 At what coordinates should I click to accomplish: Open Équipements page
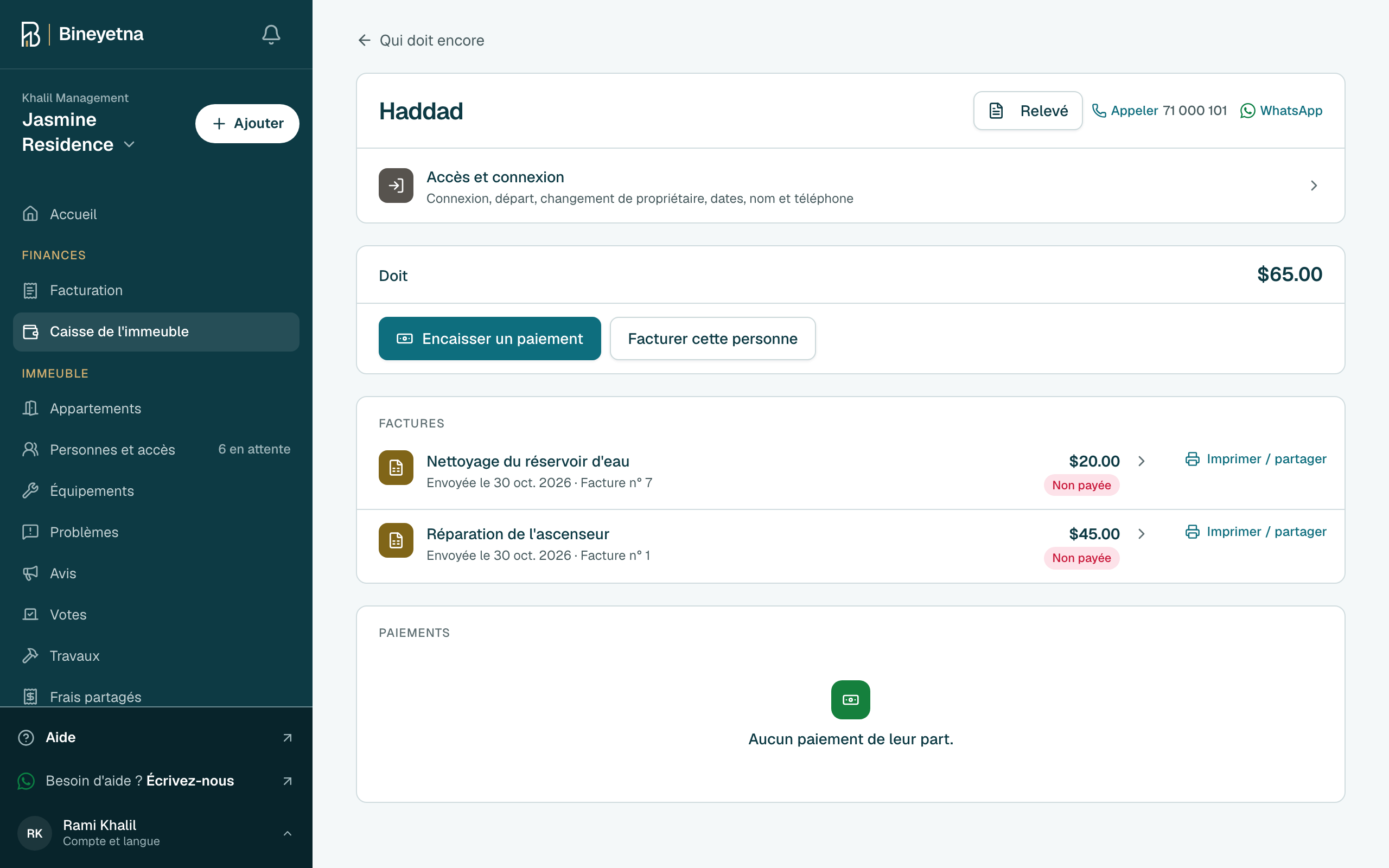click(156, 491)
